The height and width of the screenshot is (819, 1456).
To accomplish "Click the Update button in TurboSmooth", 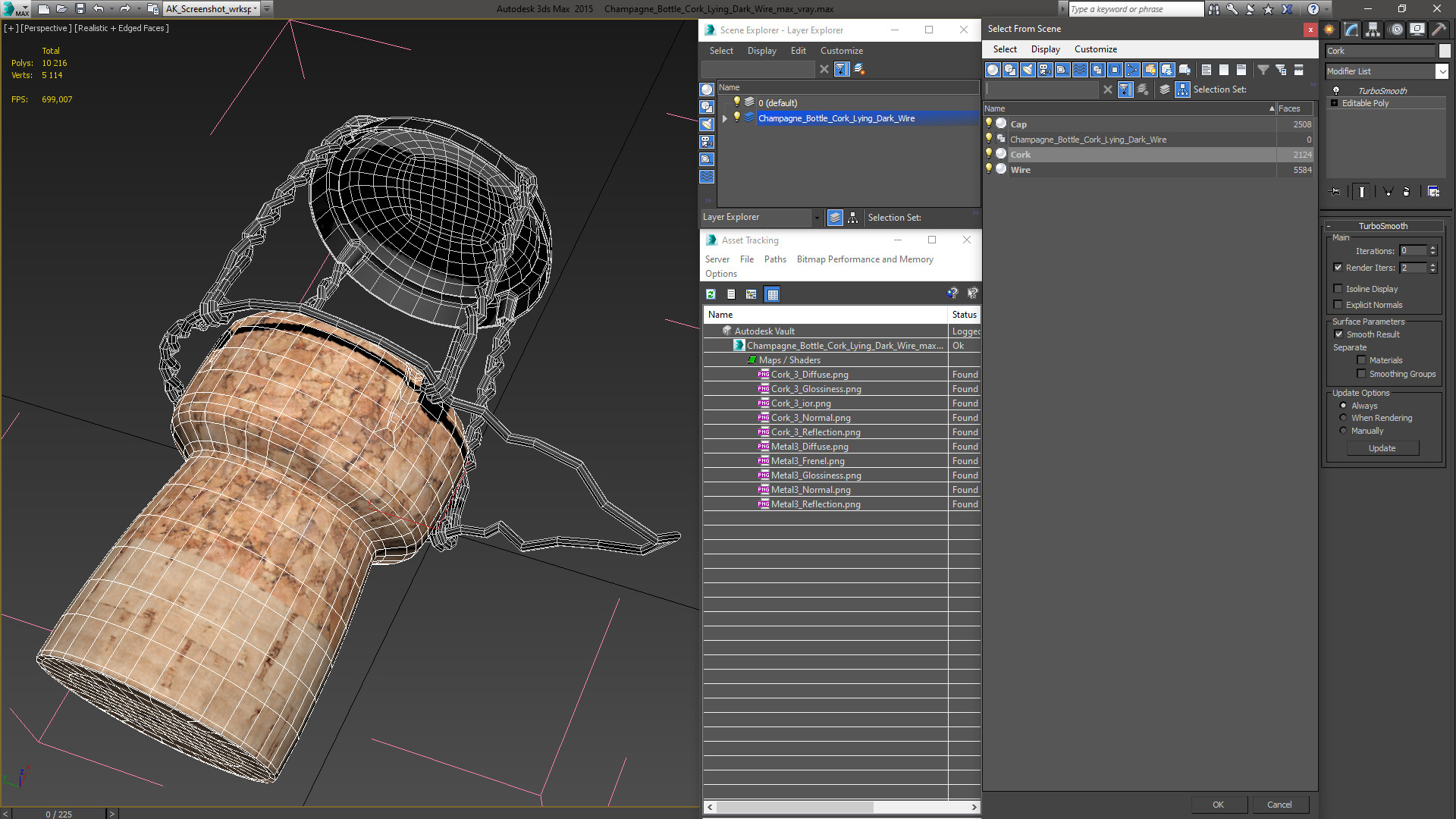I will coord(1382,448).
